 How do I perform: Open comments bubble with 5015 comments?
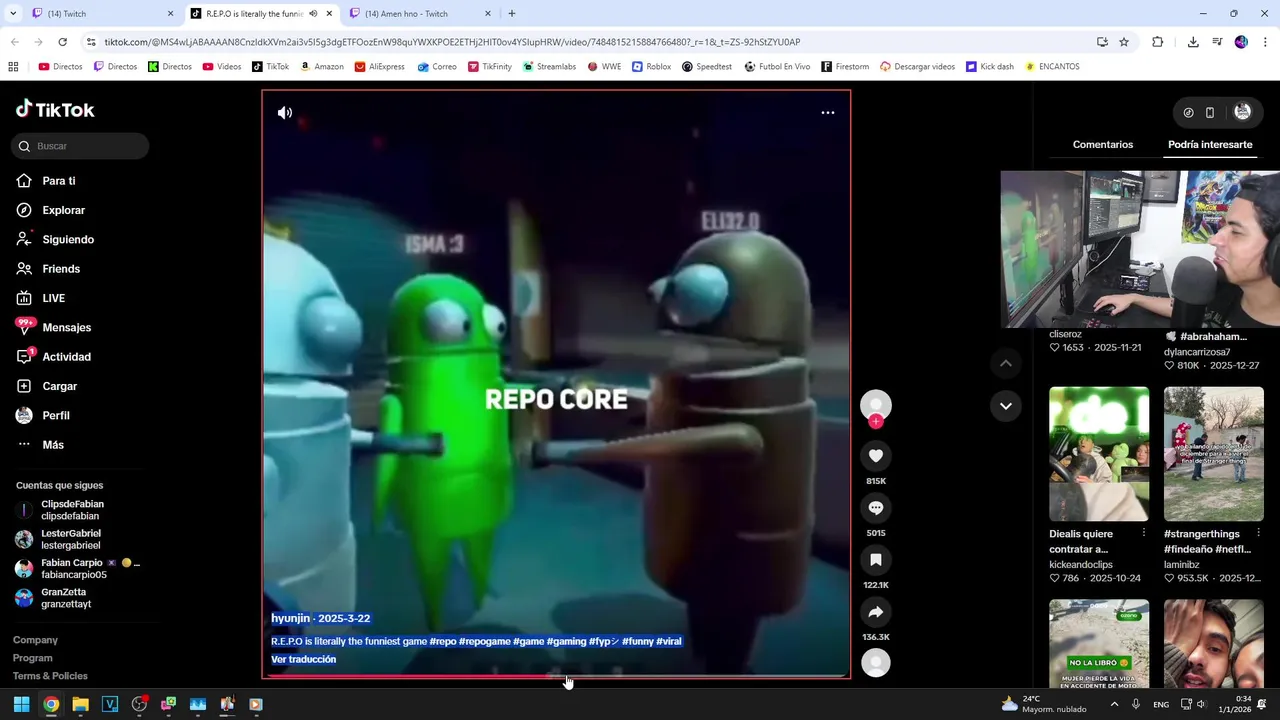[x=876, y=508]
